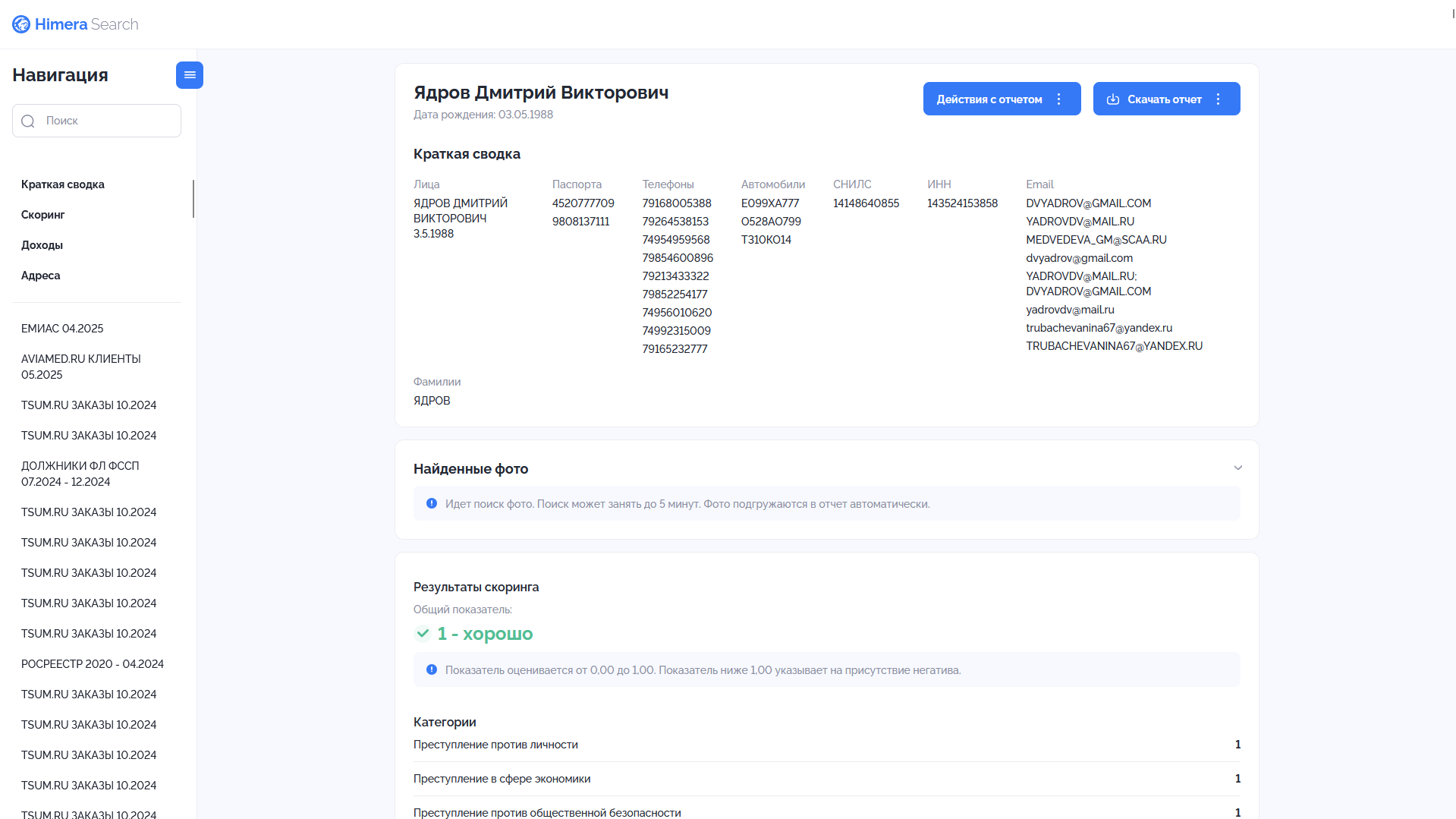Click the magnifier icon in the search box

[x=28, y=121]
